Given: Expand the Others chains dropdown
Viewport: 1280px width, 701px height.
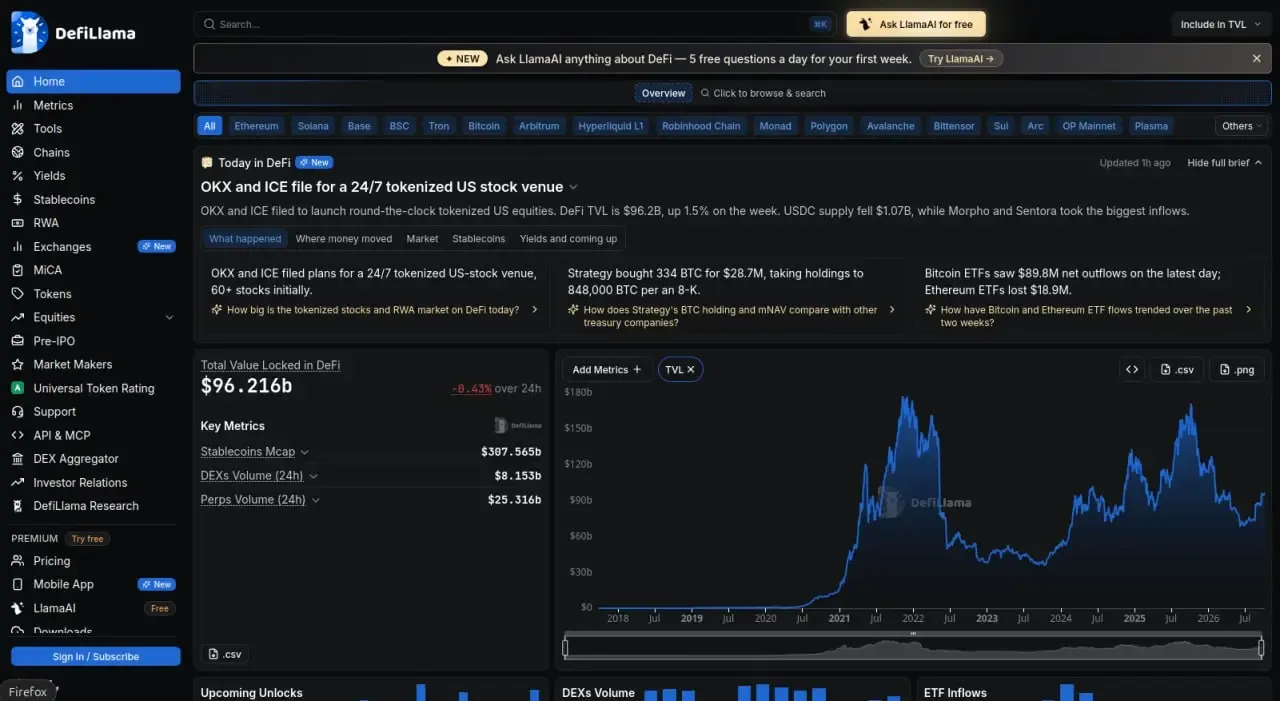Looking at the screenshot, I should [1242, 126].
